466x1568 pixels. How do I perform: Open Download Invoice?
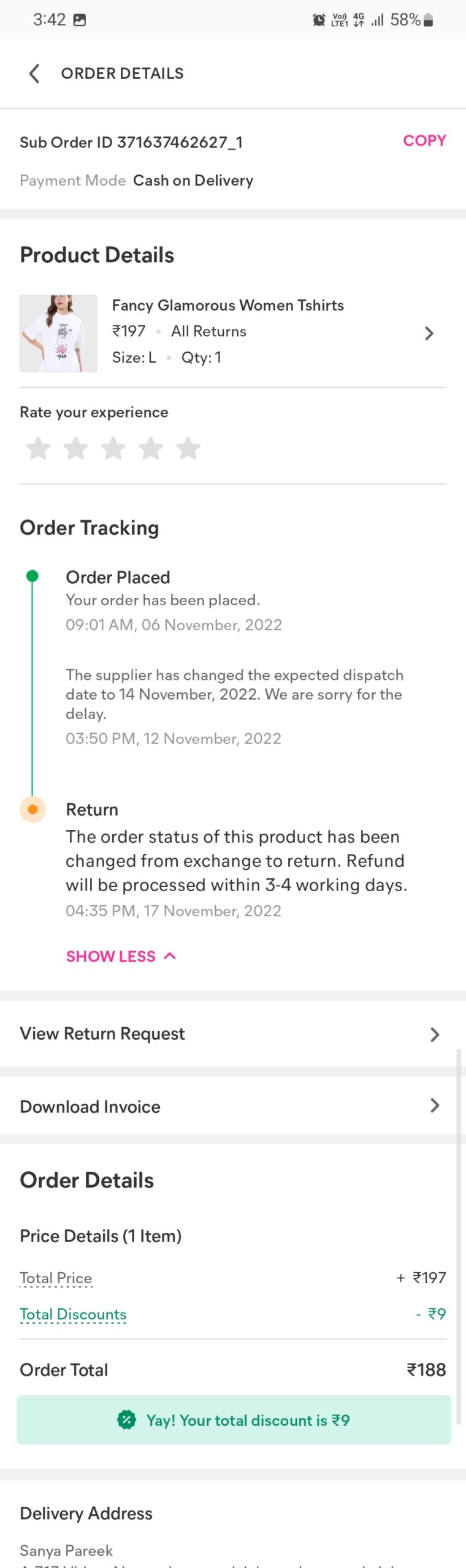coord(233,1106)
